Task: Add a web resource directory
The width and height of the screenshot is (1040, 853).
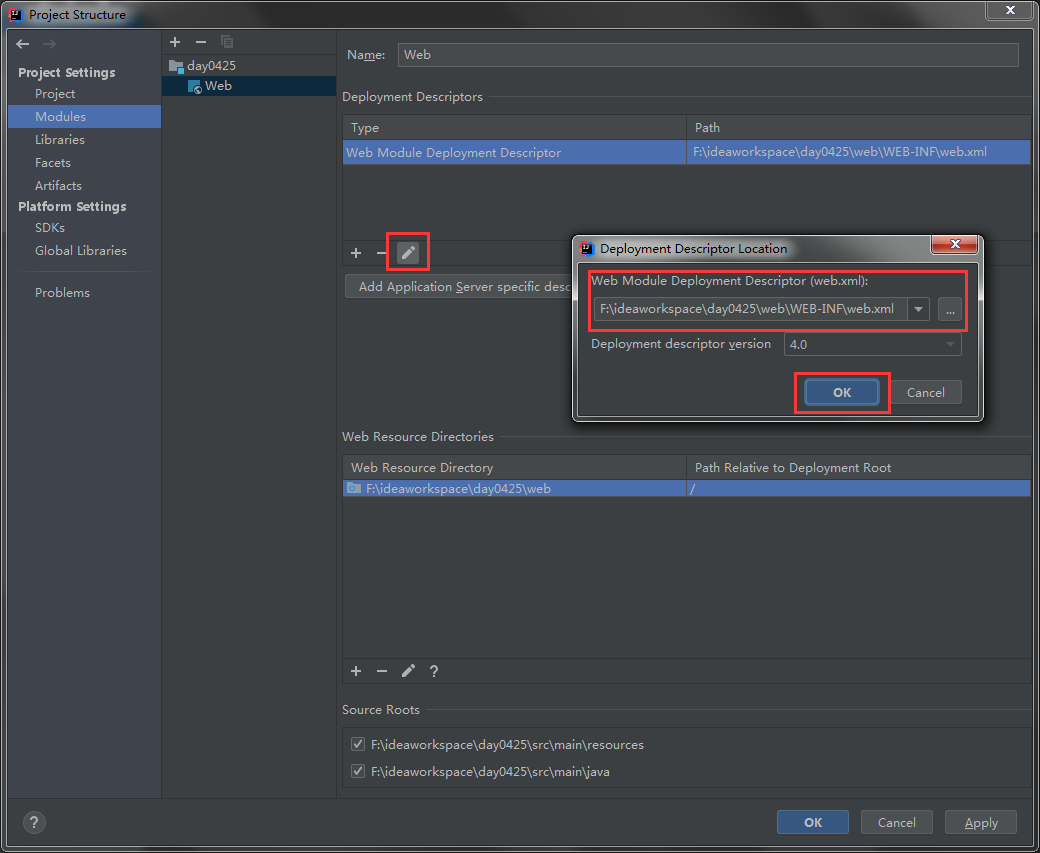Action: pos(356,671)
